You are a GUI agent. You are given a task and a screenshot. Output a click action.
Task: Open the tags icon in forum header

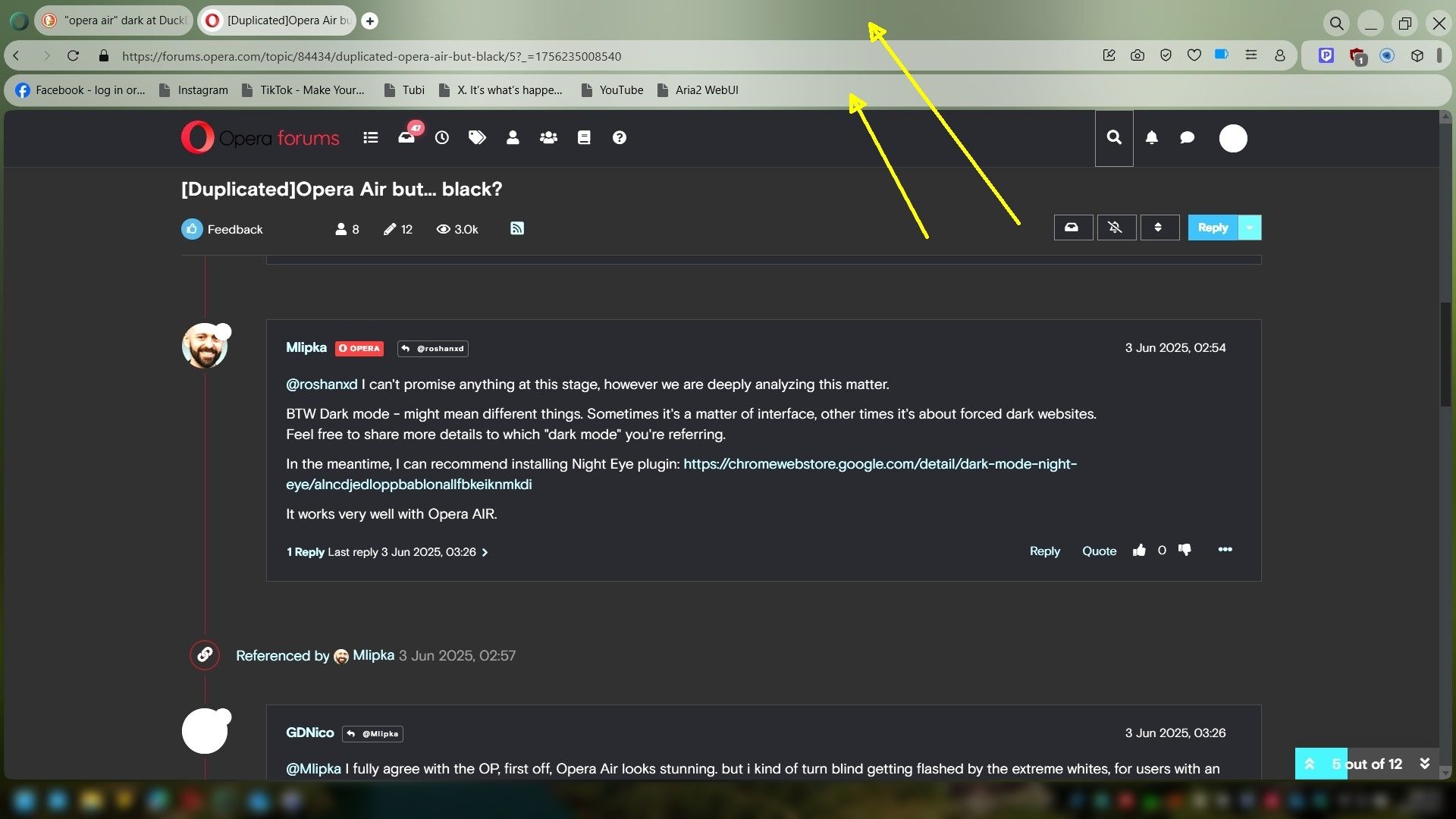point(477,138)
